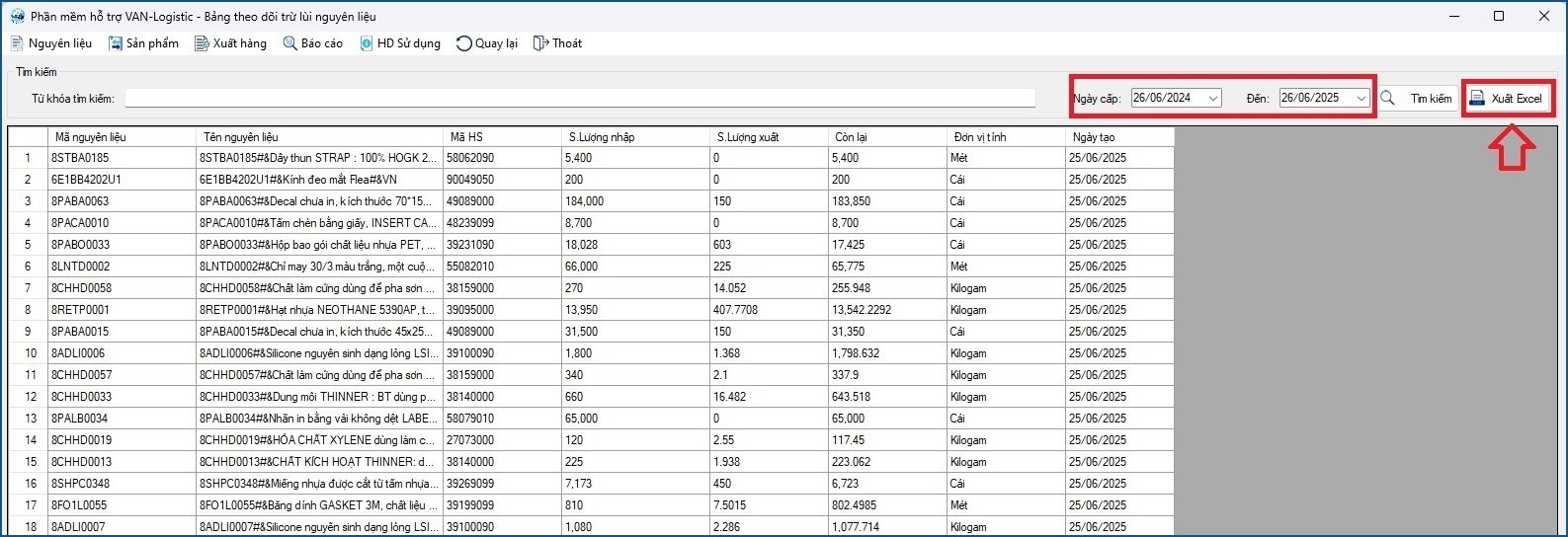Open the HD Sử dụng menu
Image resolution: width=1568 pixels, height=537 pixels.
click(x=400, y=43)
